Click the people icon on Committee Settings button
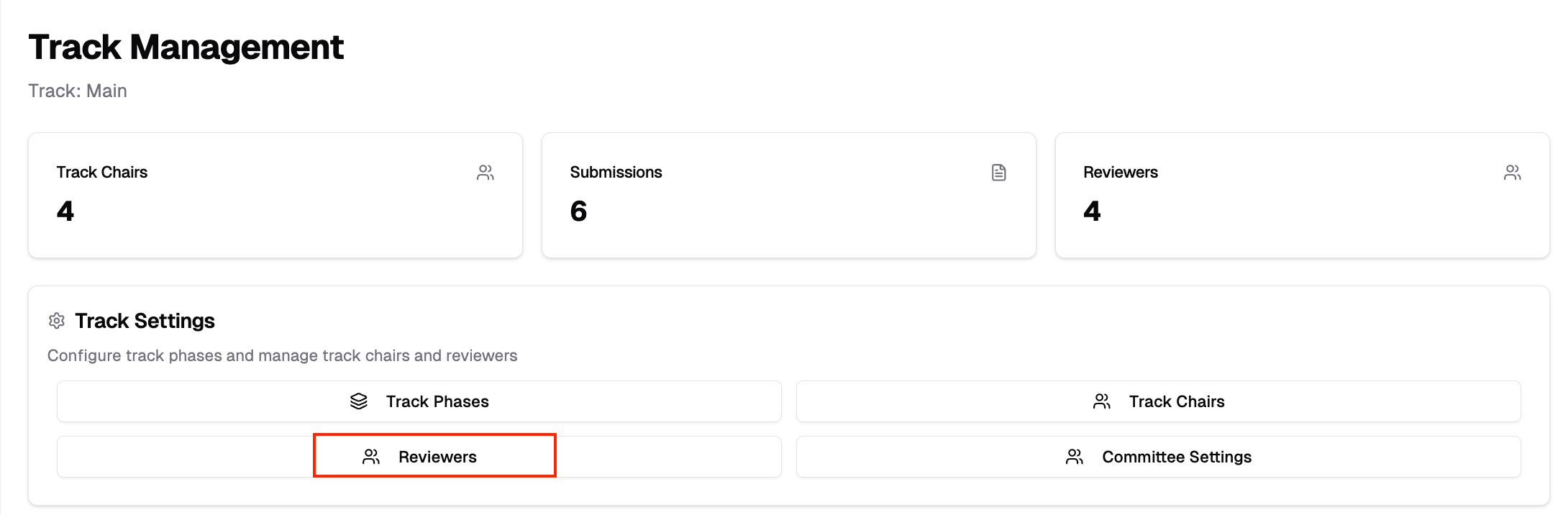The width and height of the screenshot is (1568, 515). tap(1075, 457)
